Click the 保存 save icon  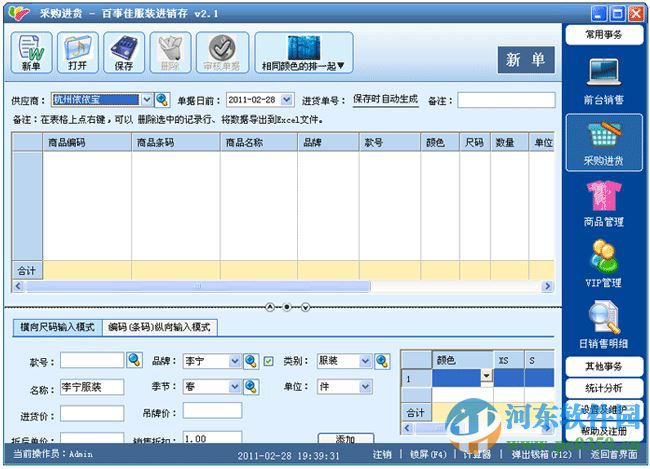[x=124, y=53]
